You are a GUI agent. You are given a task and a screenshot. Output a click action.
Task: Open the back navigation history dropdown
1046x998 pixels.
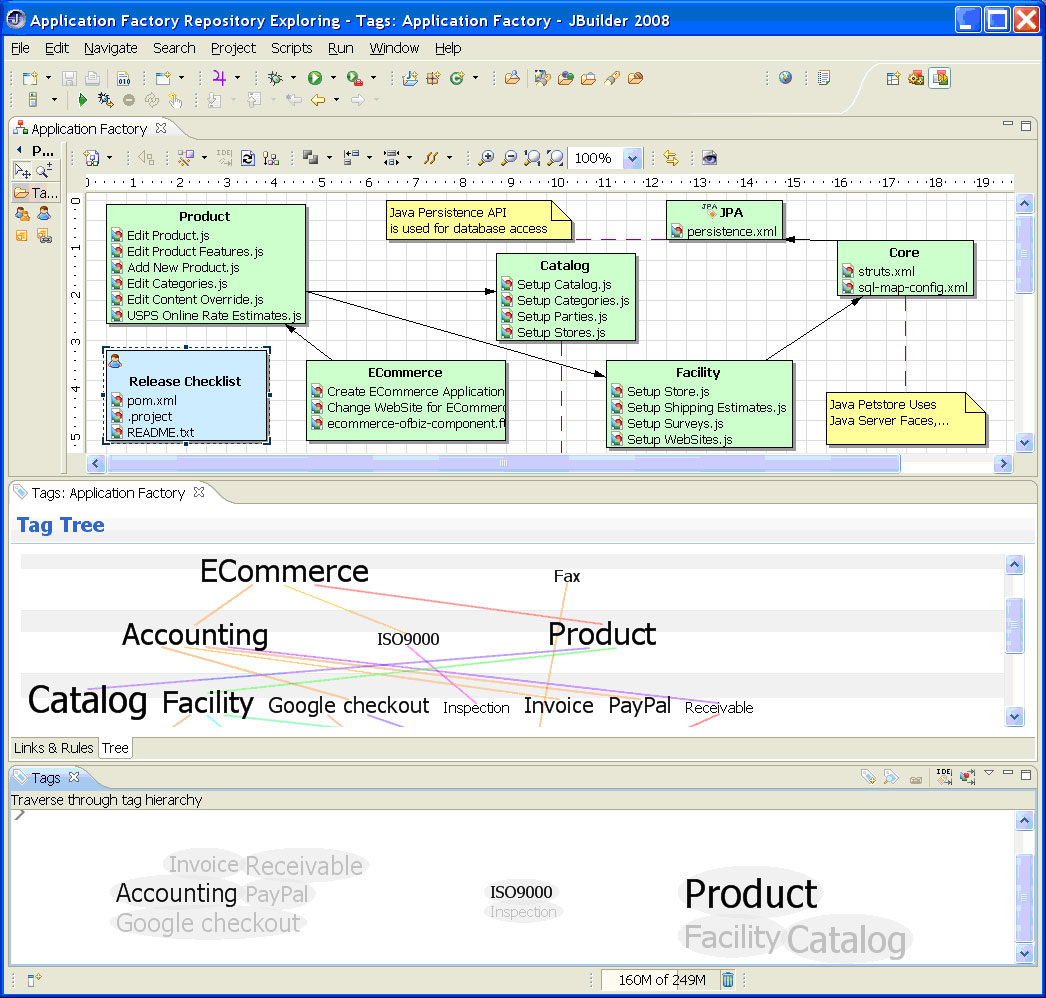[x=336, y=100]
